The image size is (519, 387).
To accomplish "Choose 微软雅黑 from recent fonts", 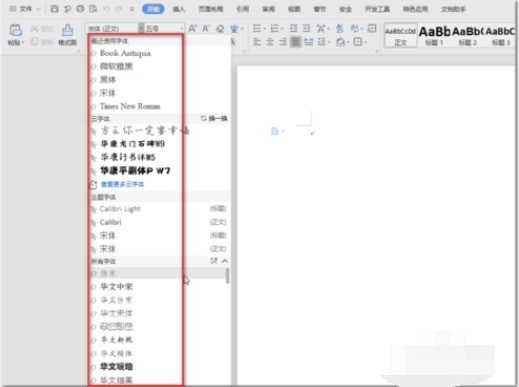I will coord(116,66).
